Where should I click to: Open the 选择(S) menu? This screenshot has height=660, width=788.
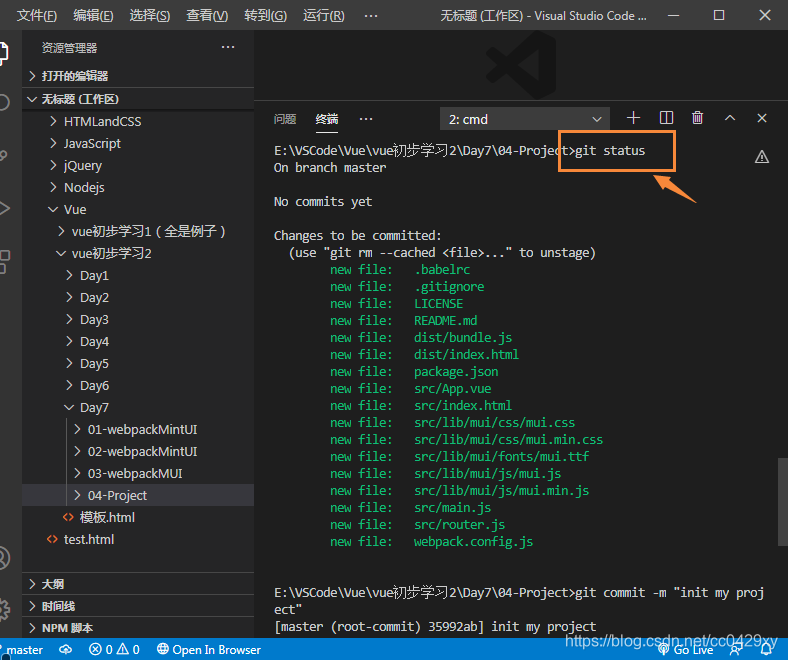150,16
